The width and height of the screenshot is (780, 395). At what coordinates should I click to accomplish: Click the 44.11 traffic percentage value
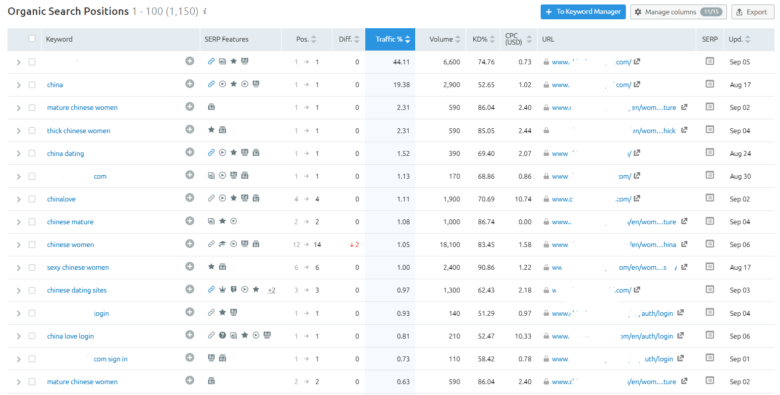click(401, 62)
